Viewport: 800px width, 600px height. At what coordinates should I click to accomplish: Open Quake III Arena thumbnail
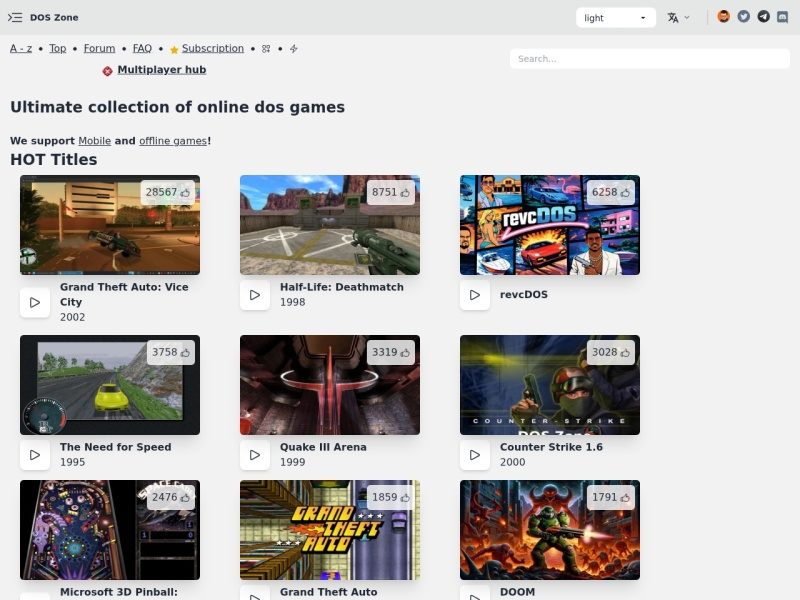point(330,385)
